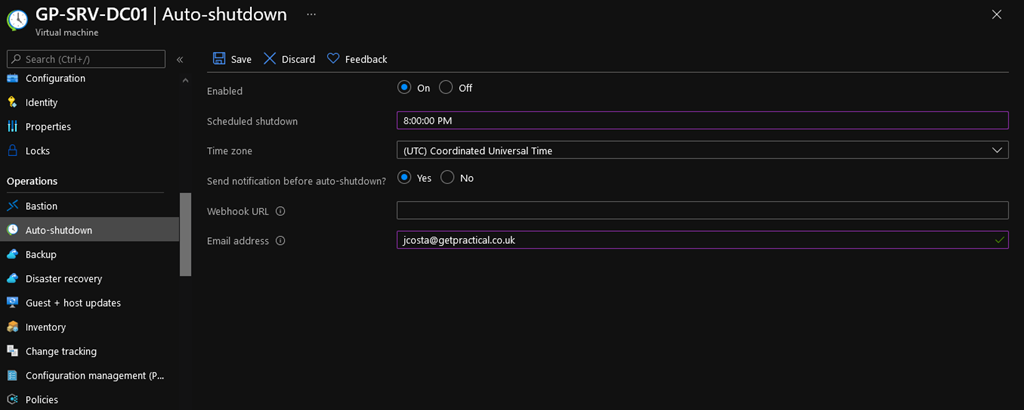Open the ellipsis more options menu
Viewport: 1024px width, 410px height.
(x=312, y=14)
